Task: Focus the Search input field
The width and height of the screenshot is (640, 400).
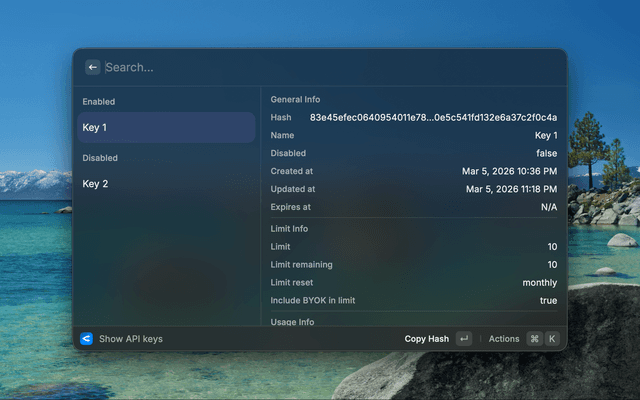Action: [300, 67]
